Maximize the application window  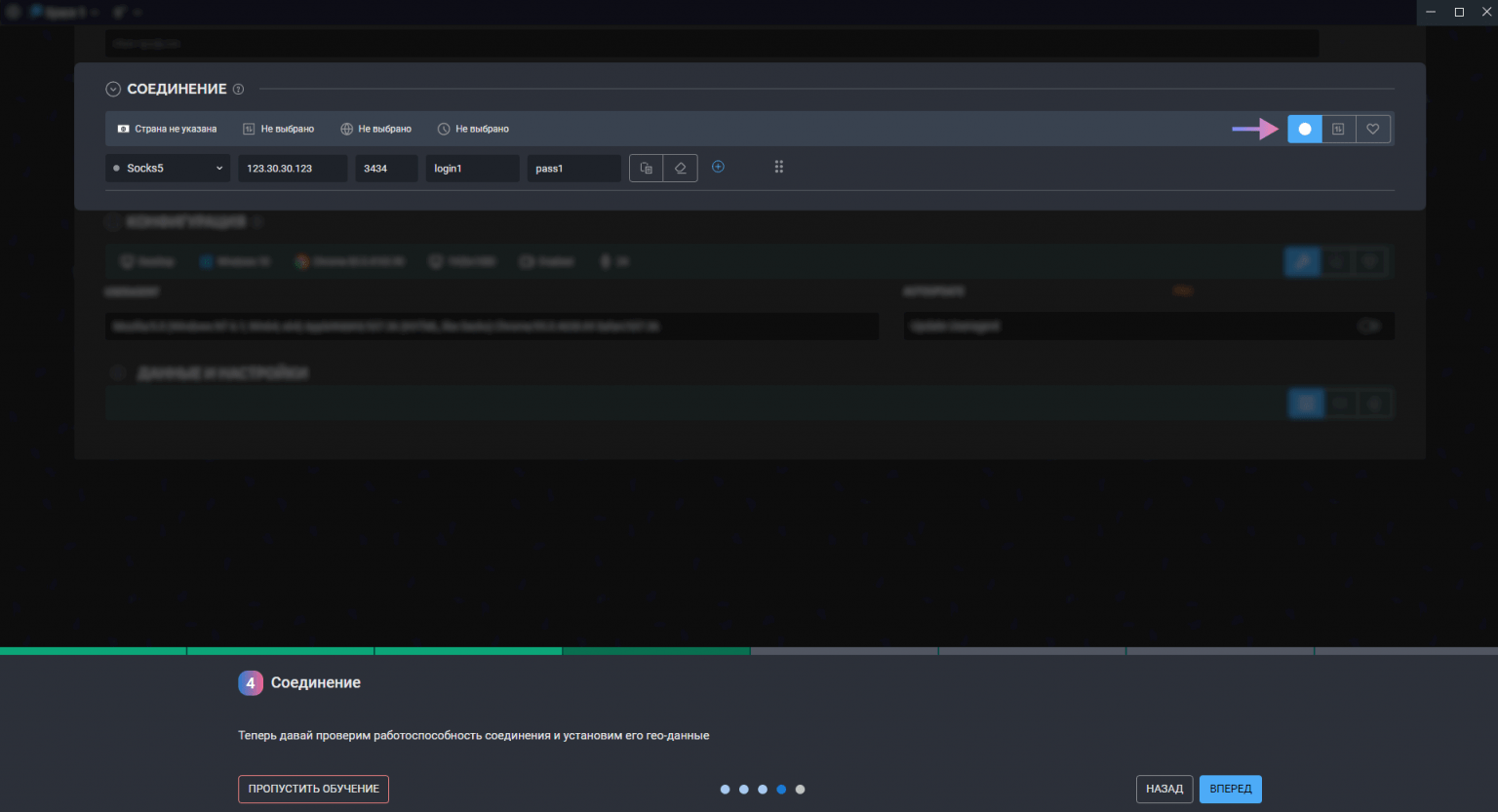(x=1459, y=12)
